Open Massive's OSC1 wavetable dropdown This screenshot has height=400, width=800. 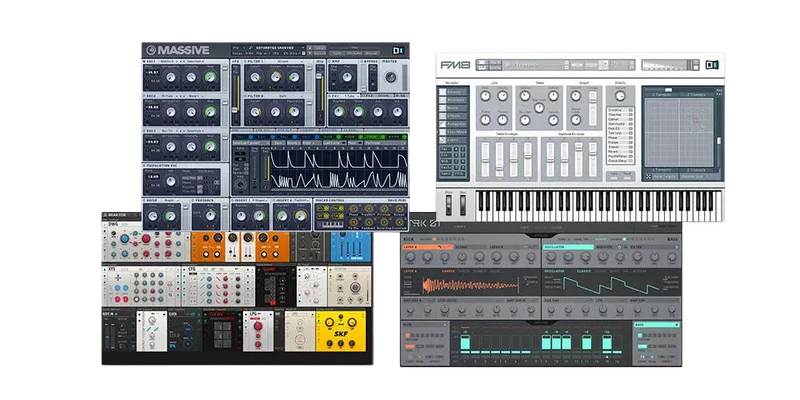169,61
